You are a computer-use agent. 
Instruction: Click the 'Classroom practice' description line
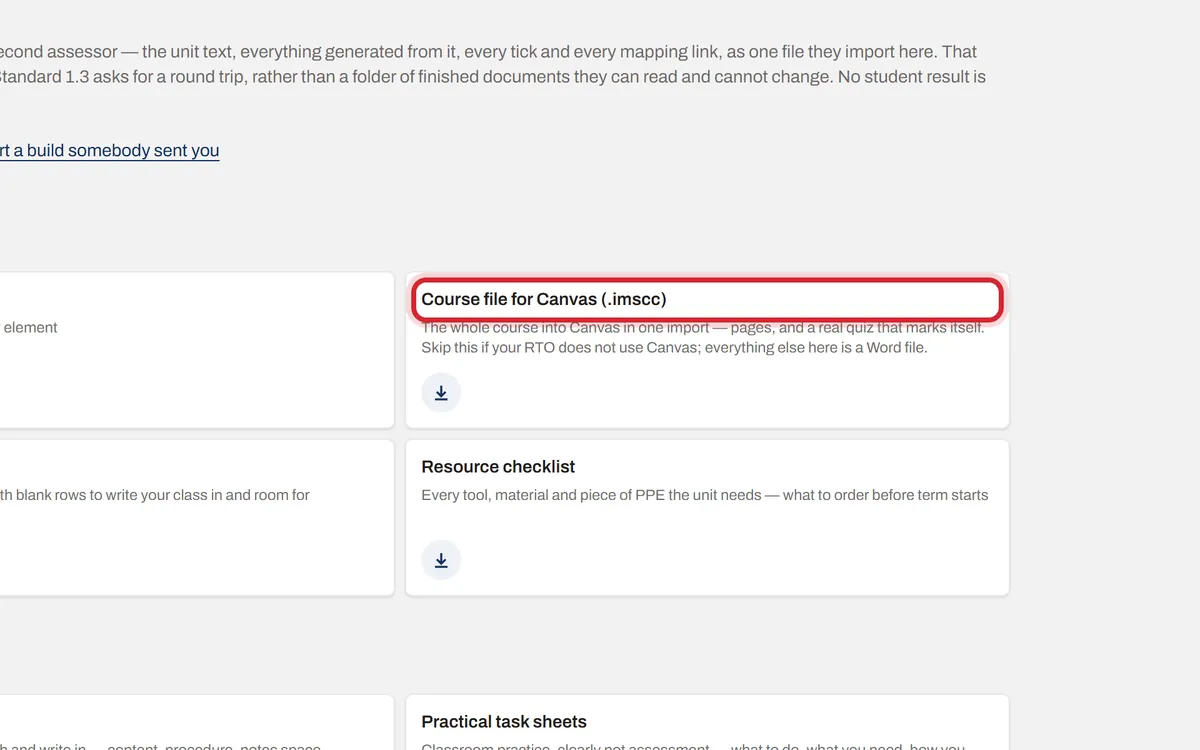coord(693,745)
